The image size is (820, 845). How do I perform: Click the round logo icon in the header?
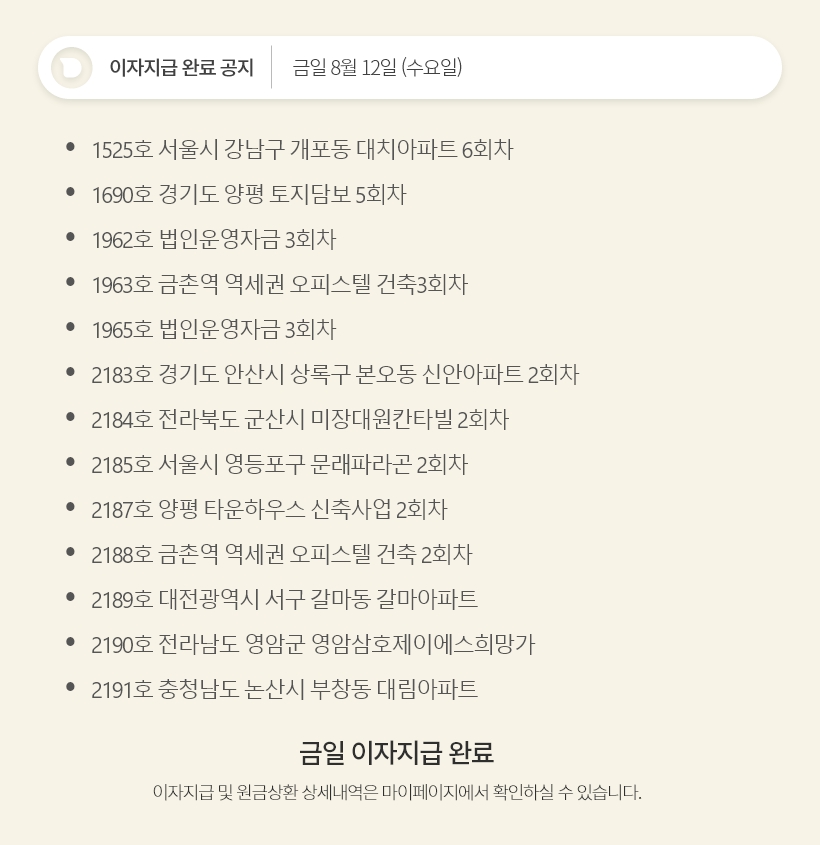[x=71, y=68]
